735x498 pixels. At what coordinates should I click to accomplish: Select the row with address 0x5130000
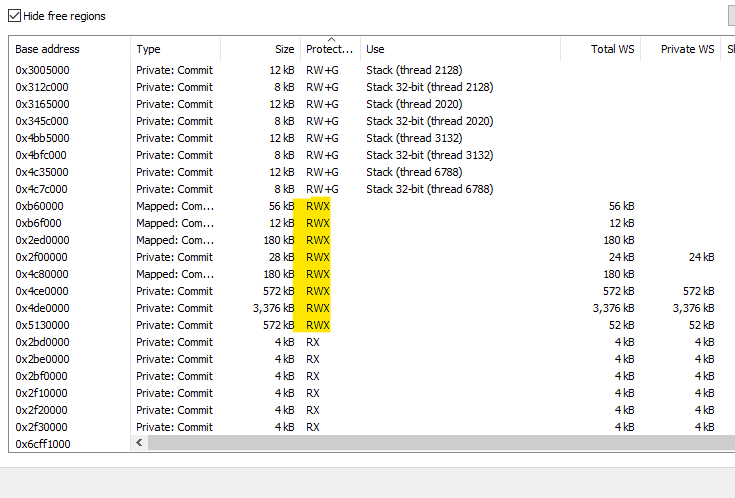[372, 325]
